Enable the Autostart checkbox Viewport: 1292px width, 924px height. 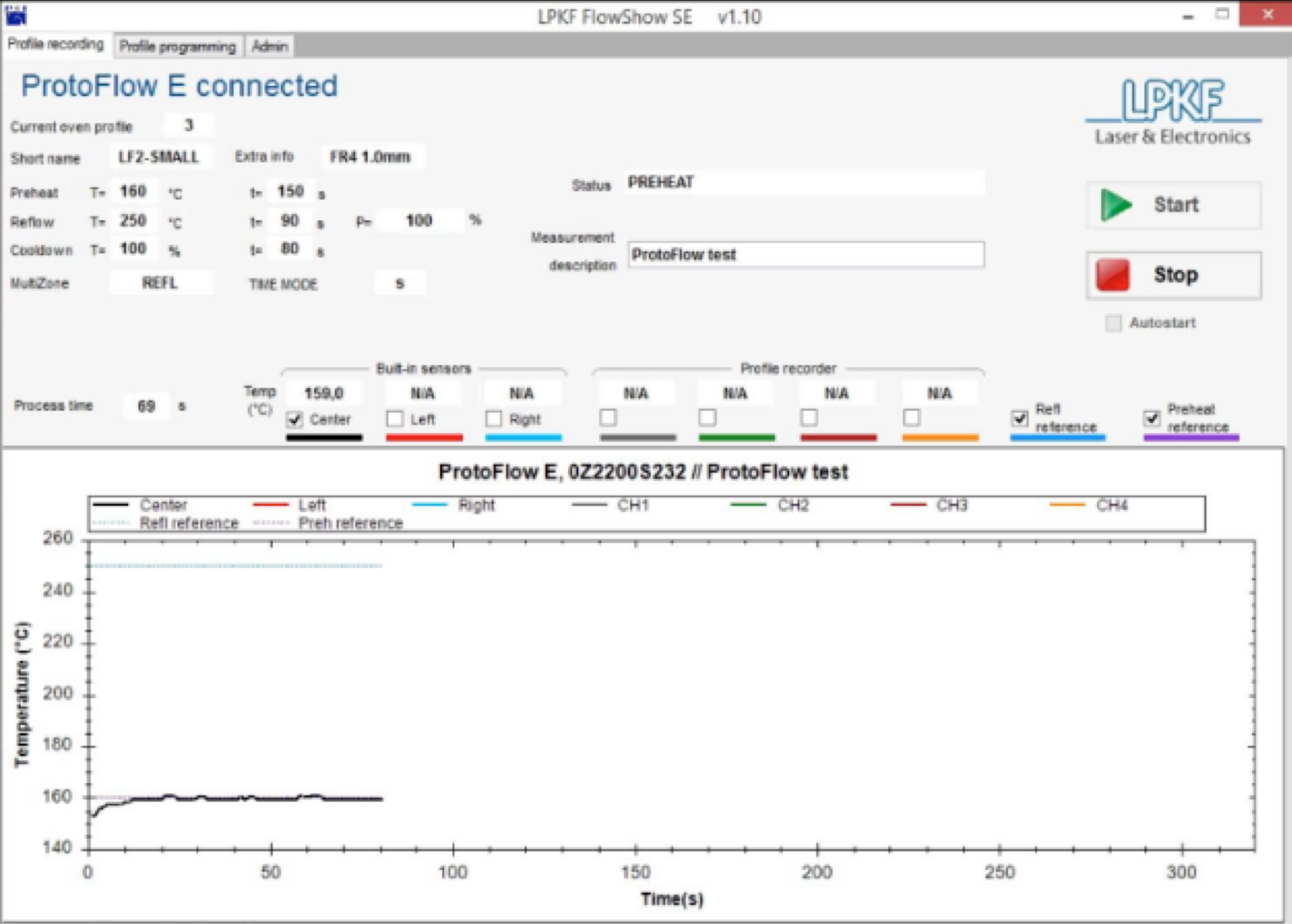click(1114, 323)
